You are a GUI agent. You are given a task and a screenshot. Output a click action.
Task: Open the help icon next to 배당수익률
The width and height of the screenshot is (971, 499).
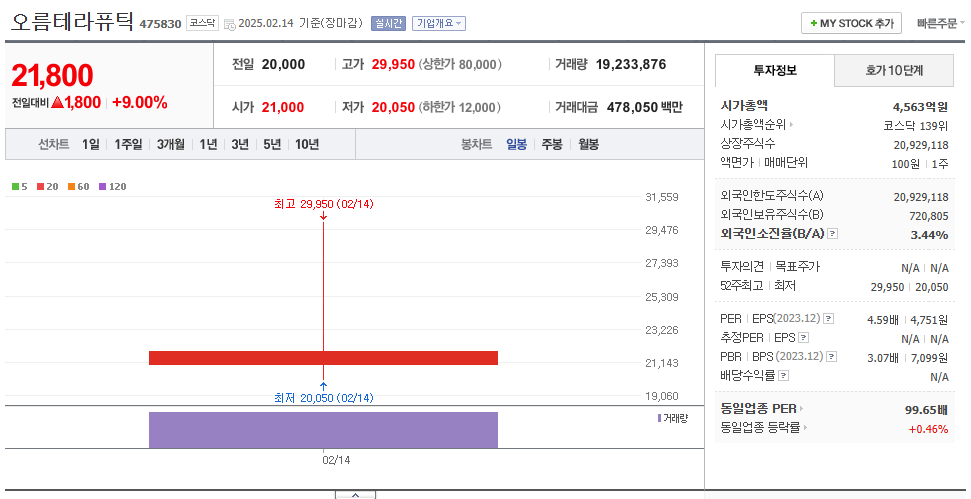pyautogui.click(x=783, y=376)
